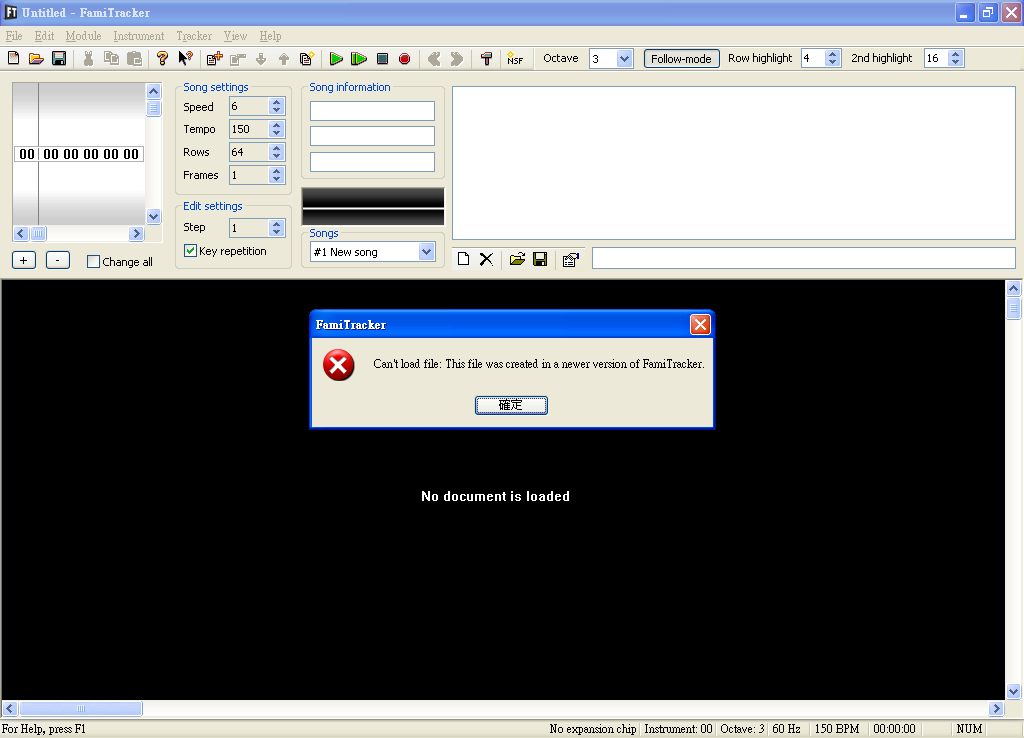Click the horizontal scrollbar thumb of pattern editor

[x=80, y=709]
